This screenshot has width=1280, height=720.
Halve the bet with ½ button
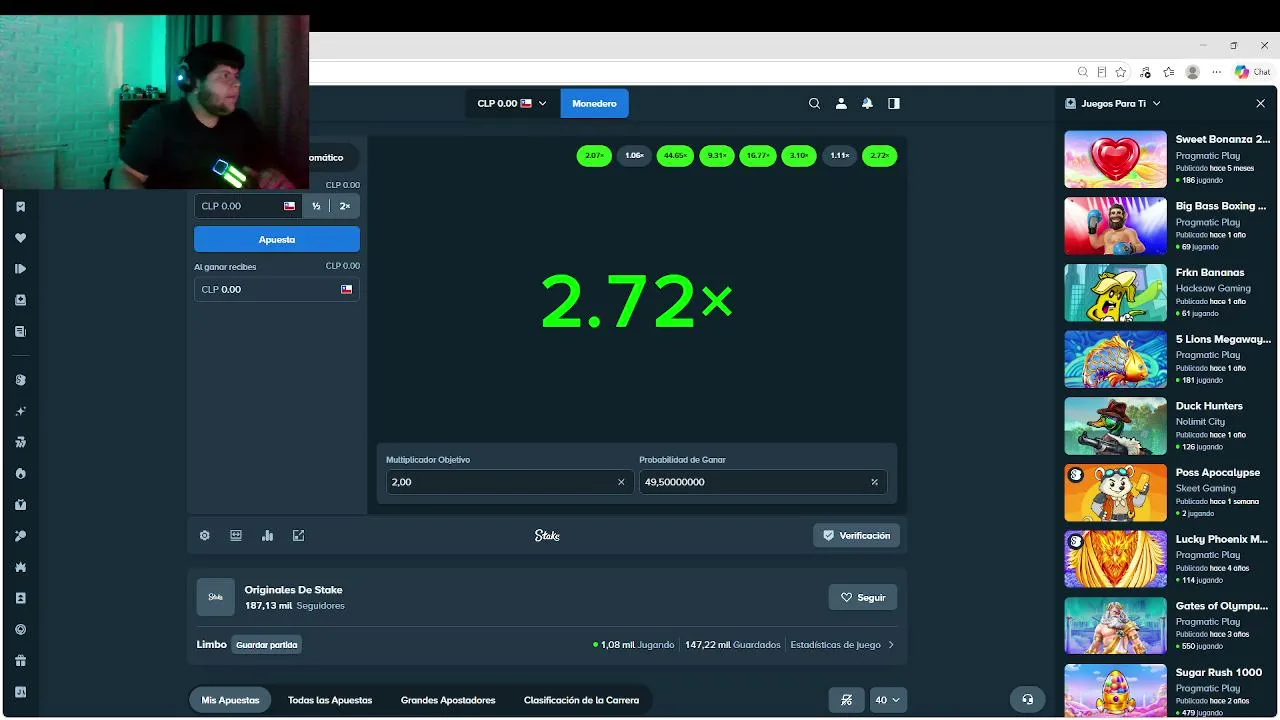(x=316, y=206)
